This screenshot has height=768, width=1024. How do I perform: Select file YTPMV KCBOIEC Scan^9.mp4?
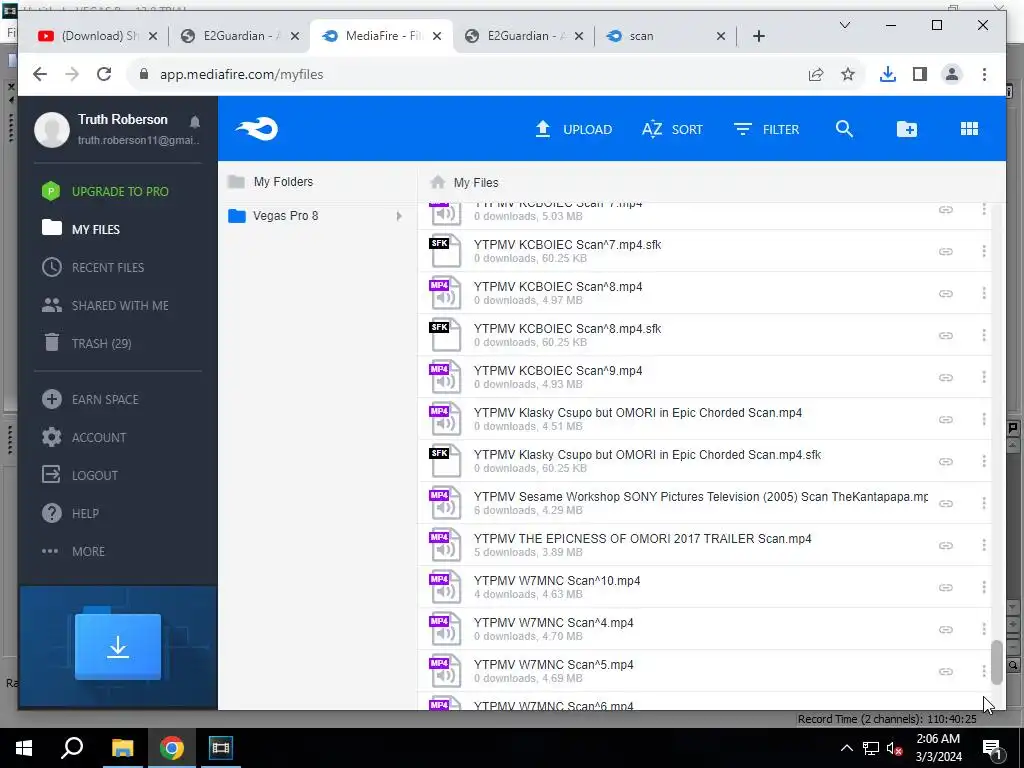pyautogui.click(x=705, y=377)
